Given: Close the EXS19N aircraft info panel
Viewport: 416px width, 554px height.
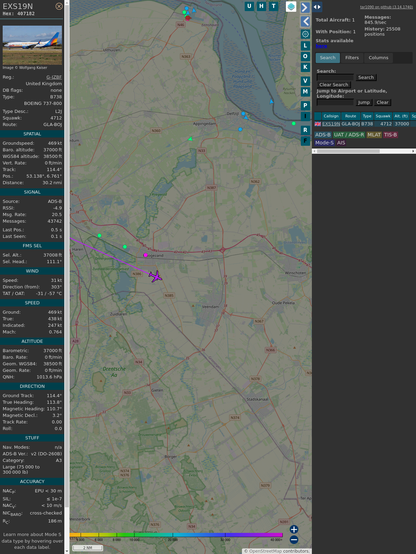Looking at the screenshot, I should (x=59, y=6).
